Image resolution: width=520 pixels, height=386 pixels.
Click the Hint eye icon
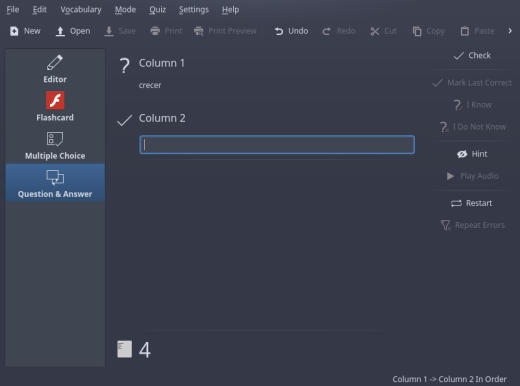click(x=462, y=154)
